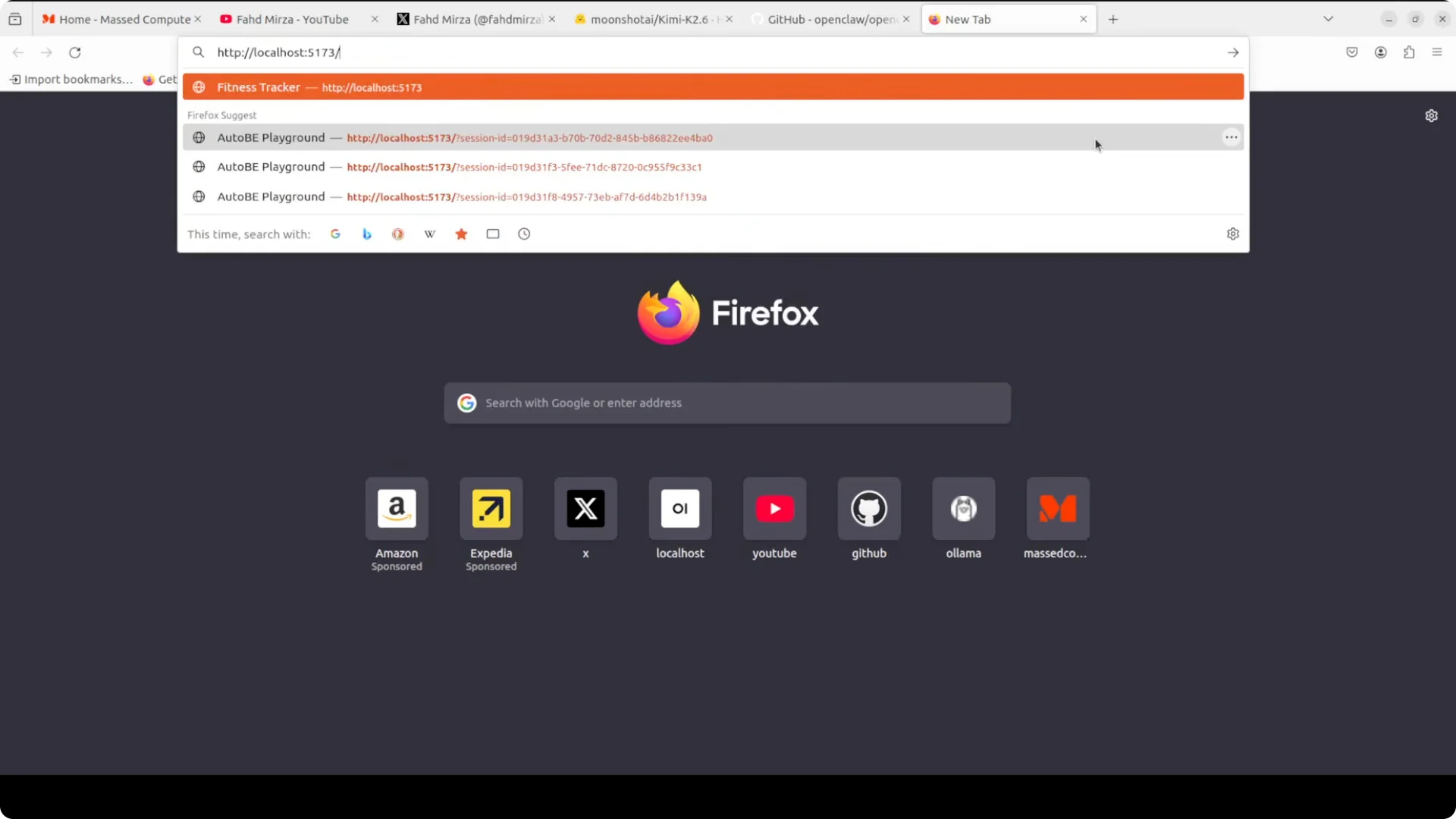Open the Firefox account icon
The image size is (1456, 819).
pos(1381,52)
